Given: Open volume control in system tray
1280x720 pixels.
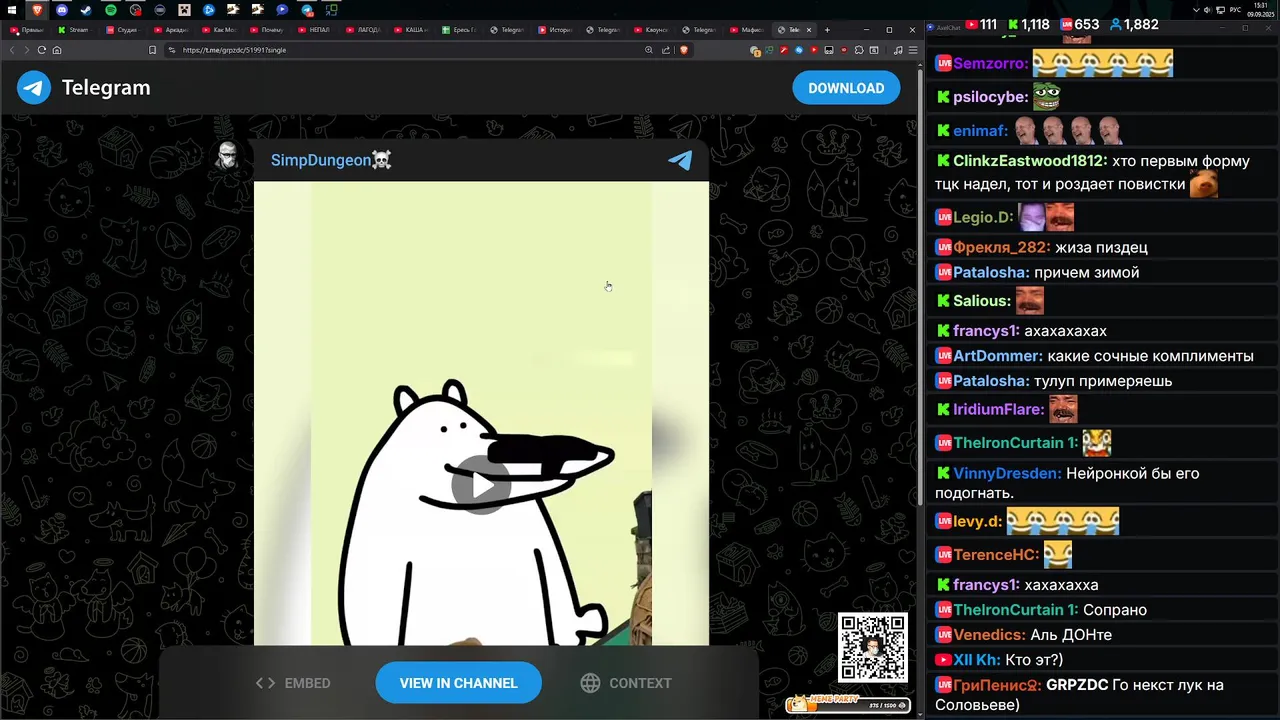Looking at the screenshot, I should [1207, 10].
